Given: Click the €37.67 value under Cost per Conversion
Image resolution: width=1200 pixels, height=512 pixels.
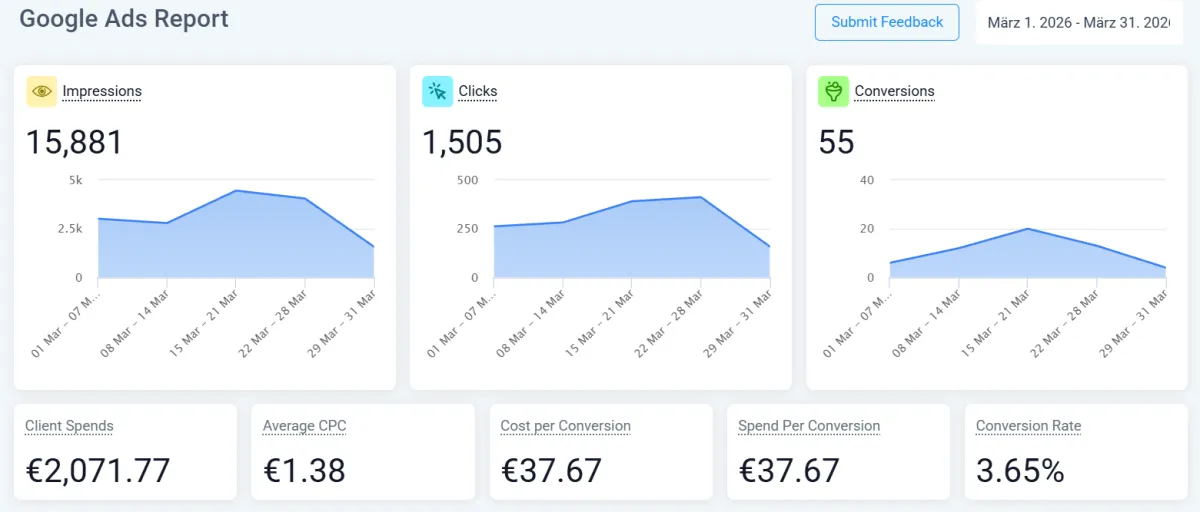Looking at the screenshot, I should [x=551, y=470].
